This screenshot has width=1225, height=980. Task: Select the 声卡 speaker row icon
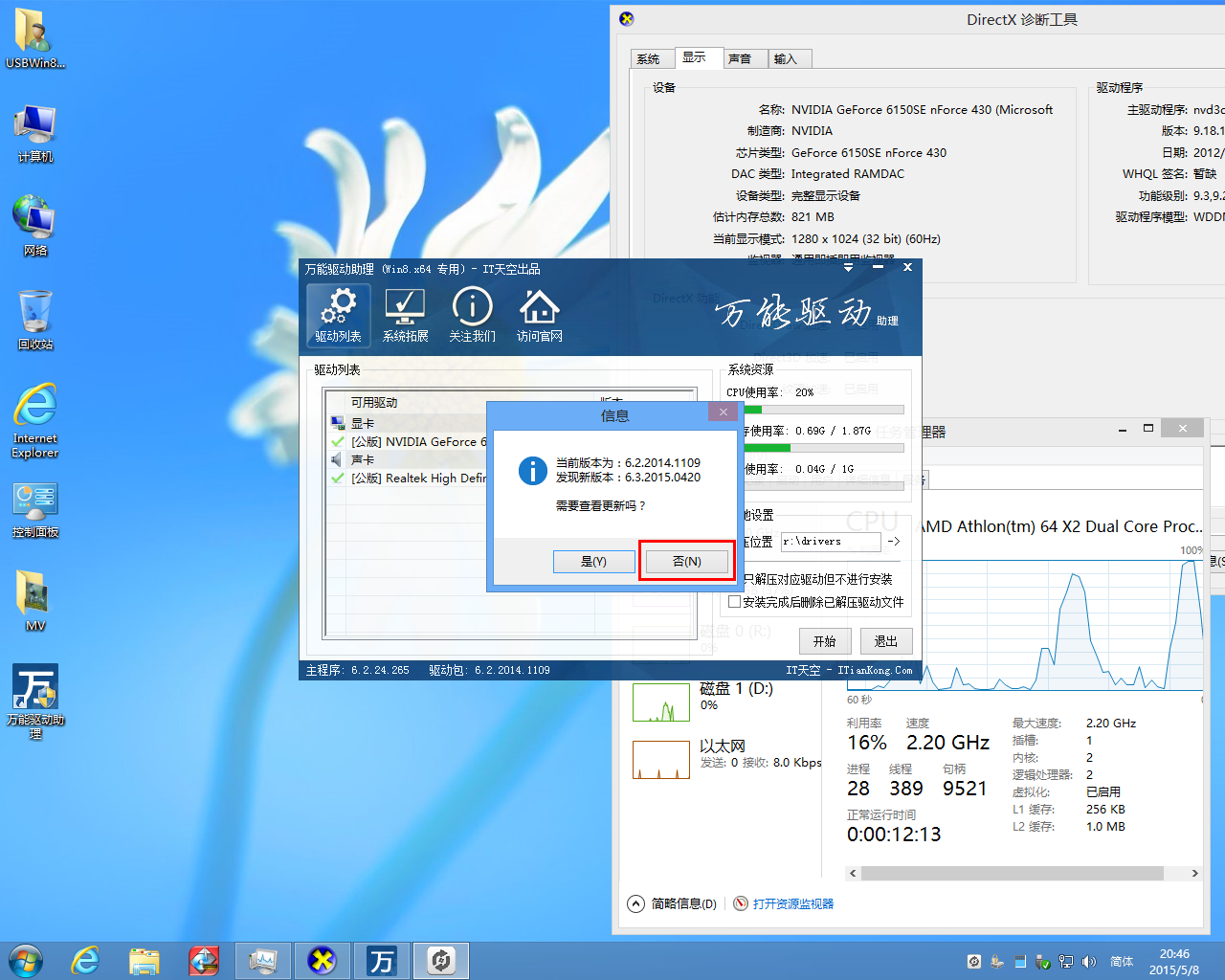pyautogui.click(x=337, y=459)
